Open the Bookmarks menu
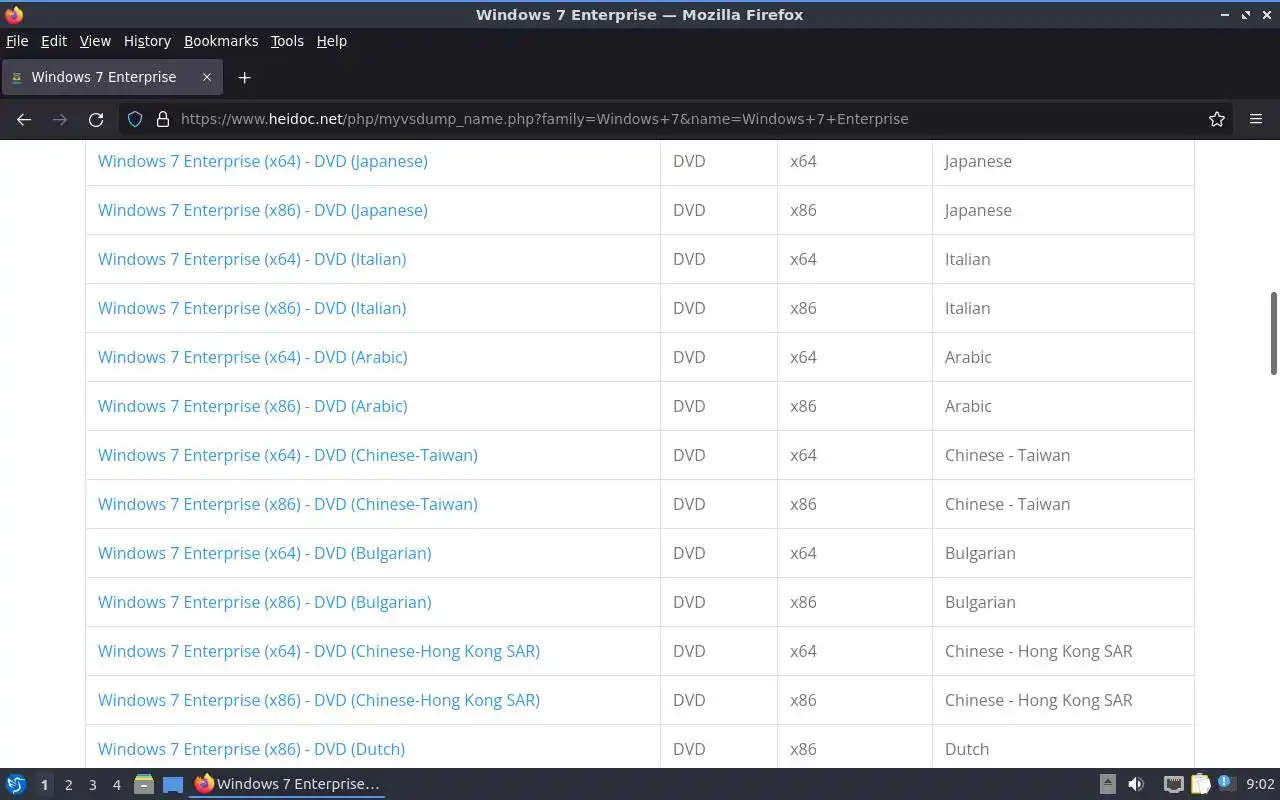1280x800 pixels. [221, 41]
